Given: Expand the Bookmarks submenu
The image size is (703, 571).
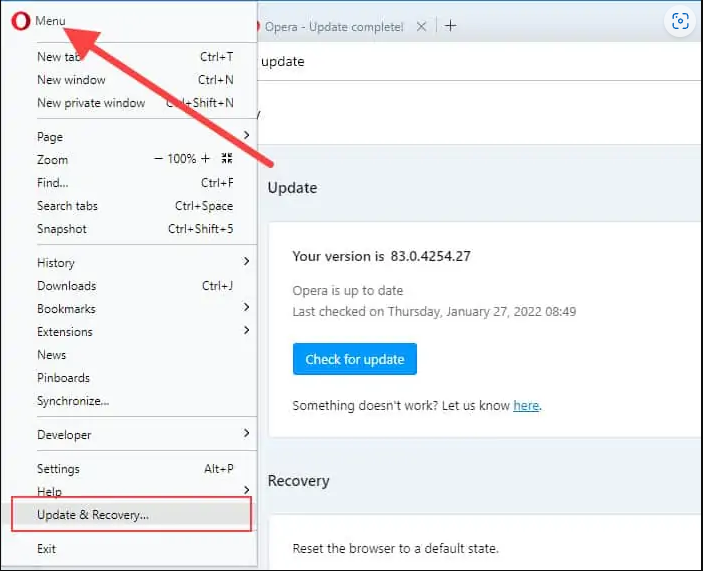Looking at the screenshot, I should [x=143, y=309].
